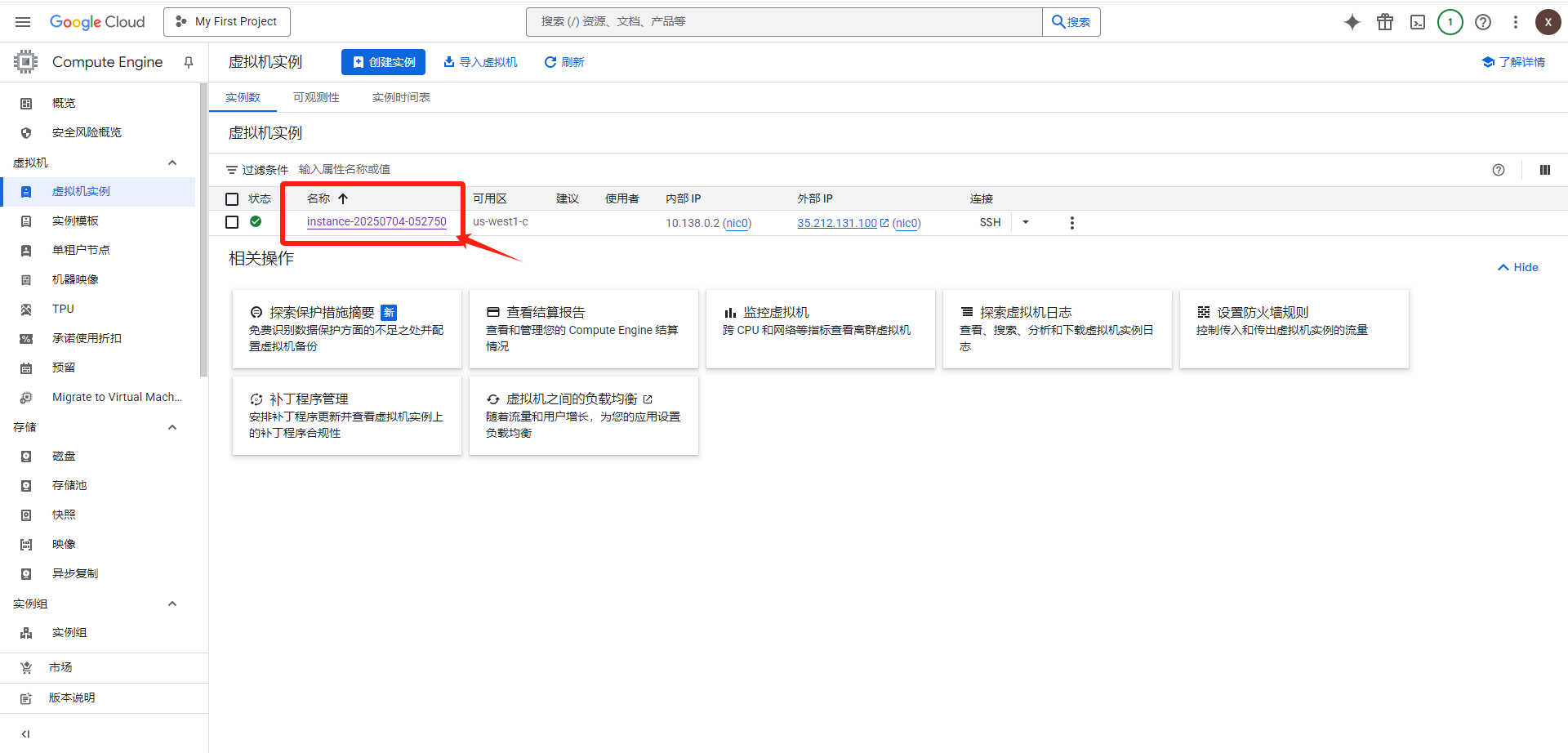Collapse the 虚拟机 sidebar section

pos(172,163)
